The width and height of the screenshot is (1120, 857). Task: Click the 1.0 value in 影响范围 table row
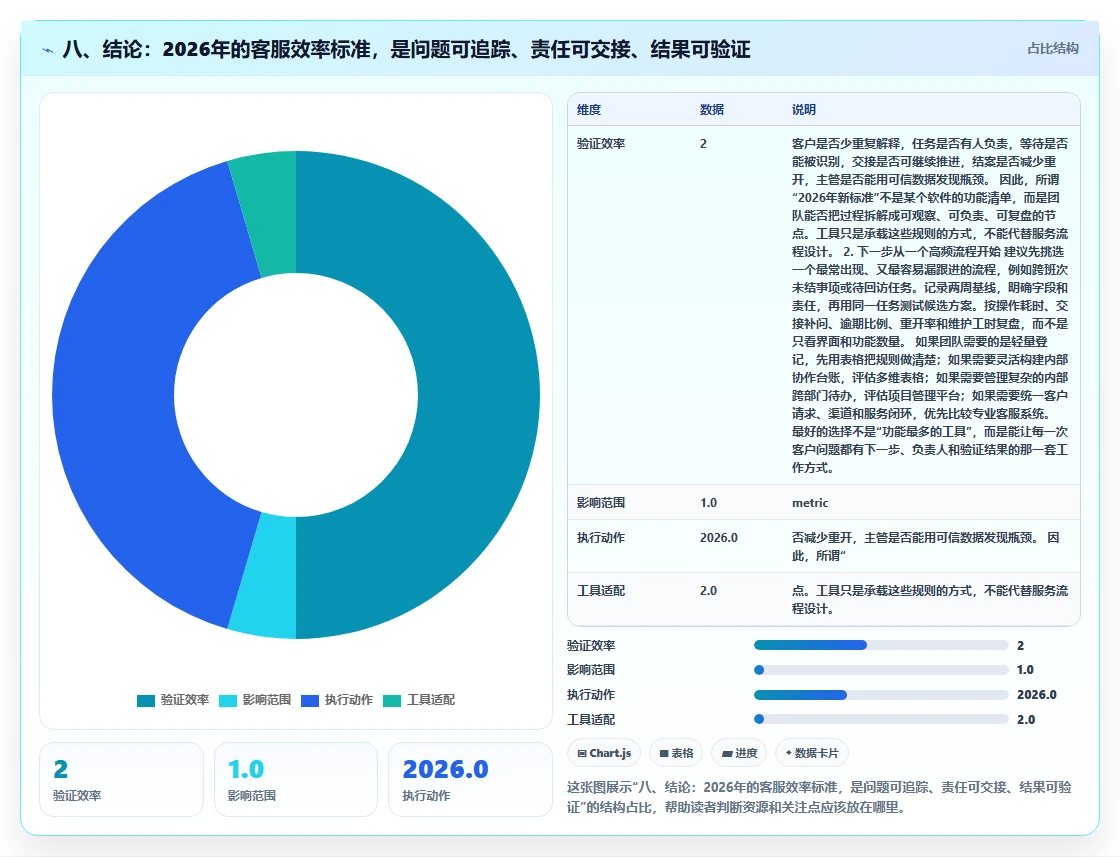click(708, 503)
